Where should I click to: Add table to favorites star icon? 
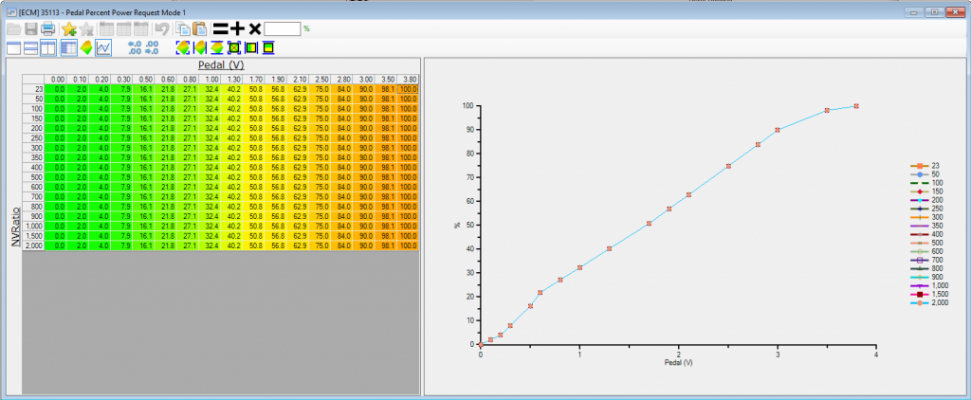click(69, 28)
